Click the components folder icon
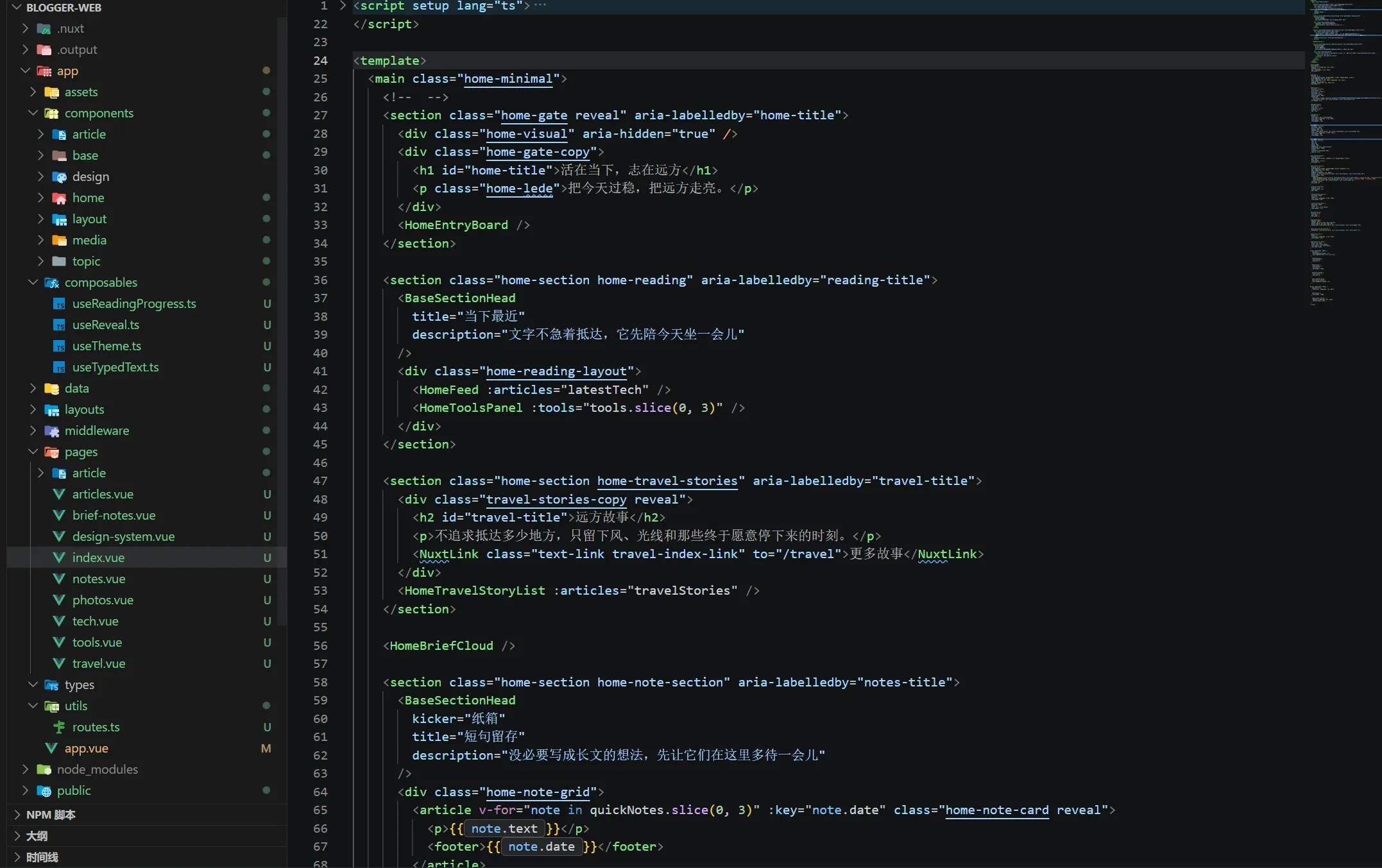The width and height of the screenshot is (1382, 868). [52, 114]
